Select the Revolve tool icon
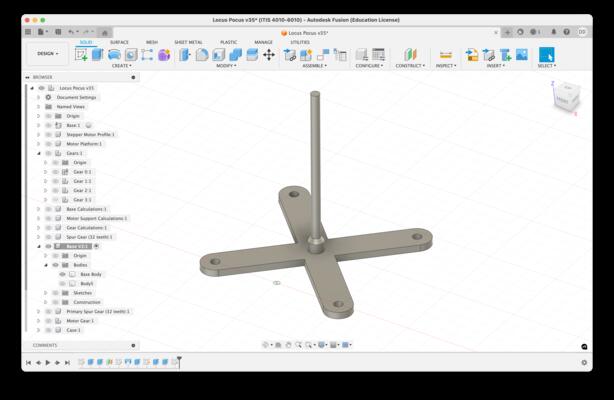This screenshot has width=614, height=400. pyautogui.click(x=114, y=55)
